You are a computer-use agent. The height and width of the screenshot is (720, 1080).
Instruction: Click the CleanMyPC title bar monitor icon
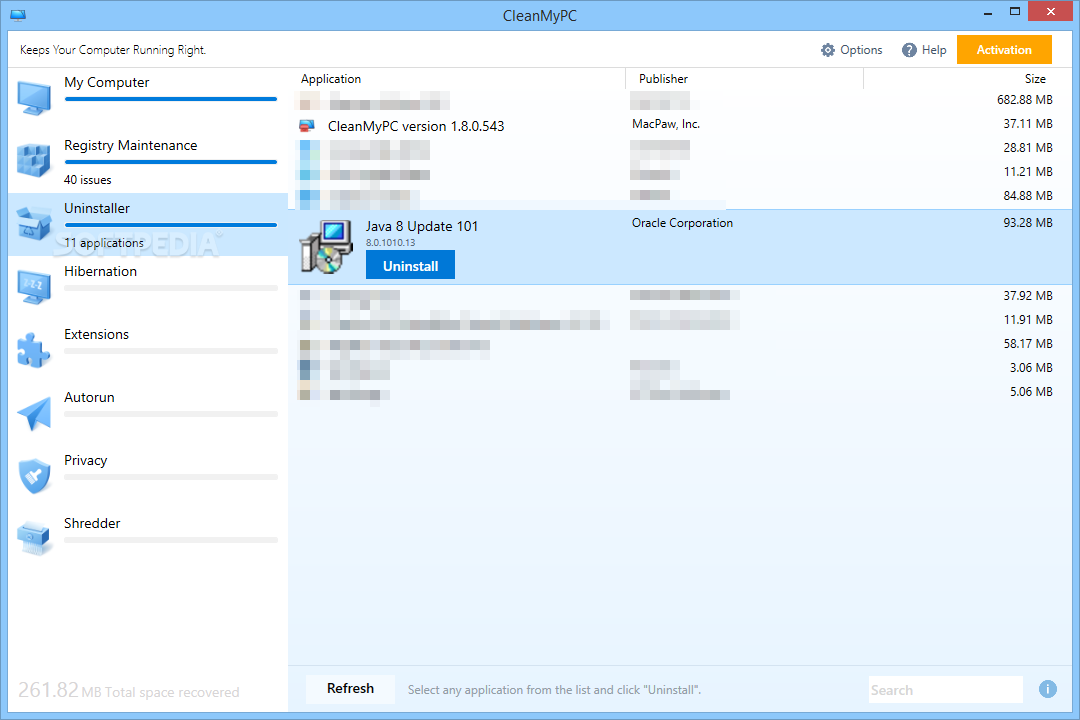18,15
